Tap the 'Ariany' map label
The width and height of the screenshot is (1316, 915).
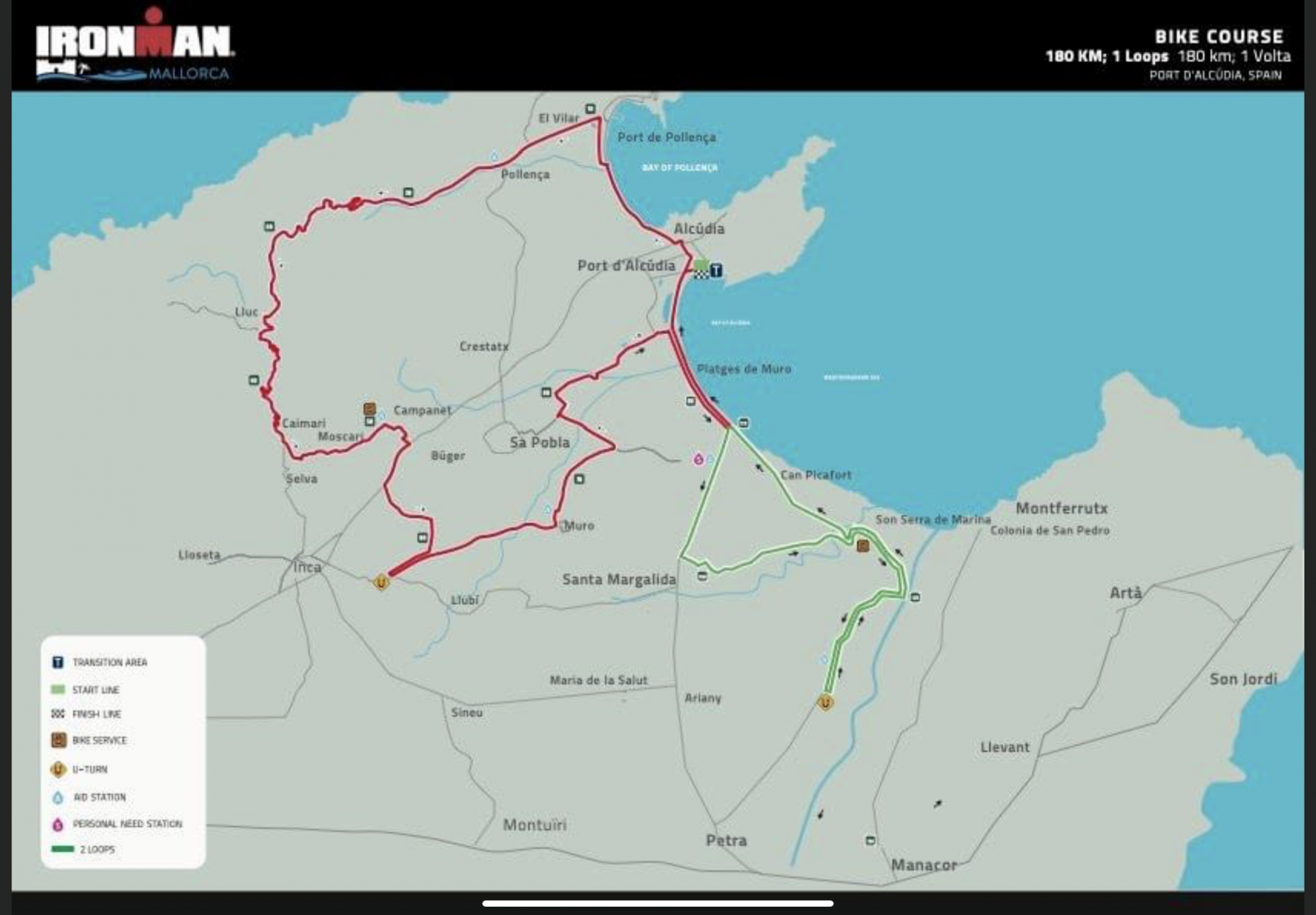click(x=702, y=698)
